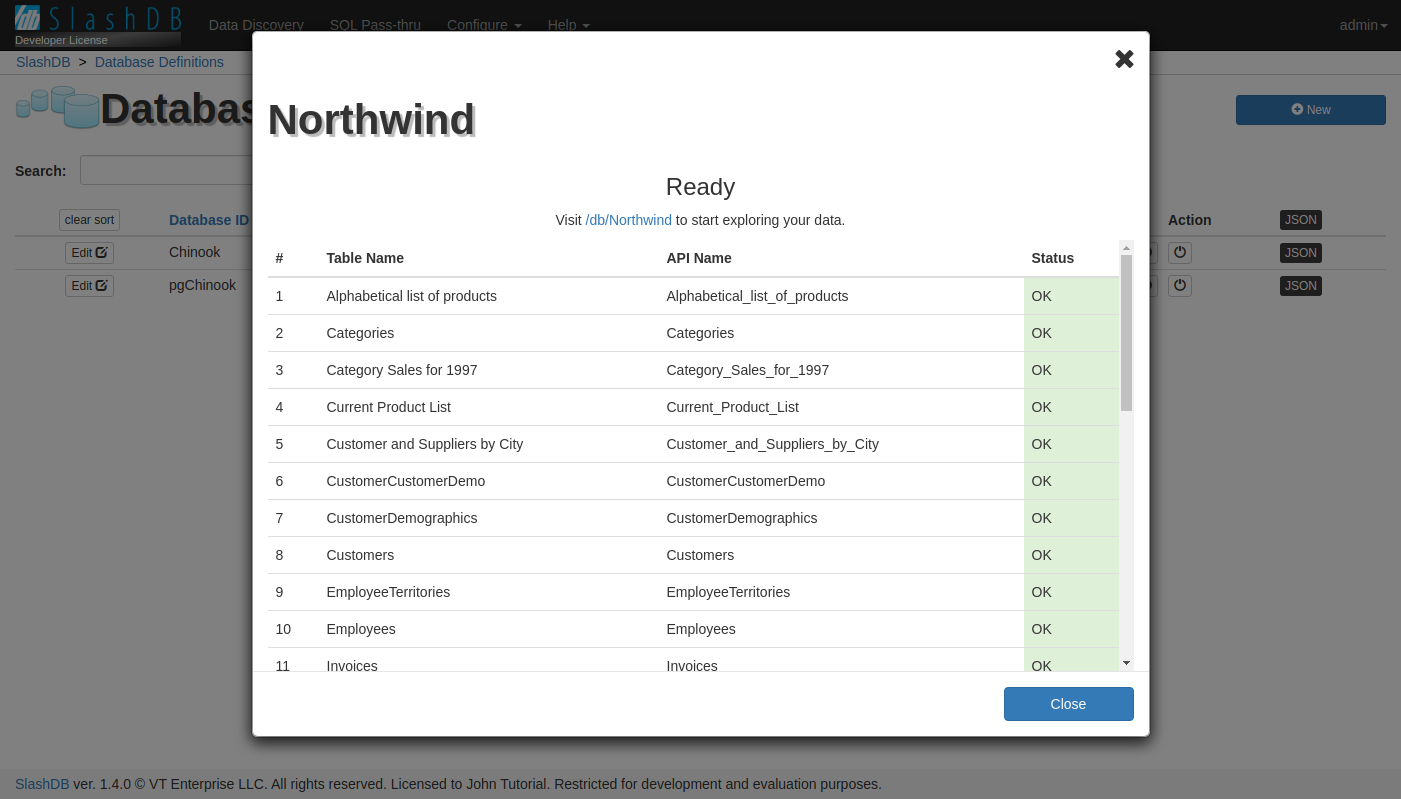Click the New database button
The height and width of the screenshot is (799, 1401).
[x=1310, y=110]
